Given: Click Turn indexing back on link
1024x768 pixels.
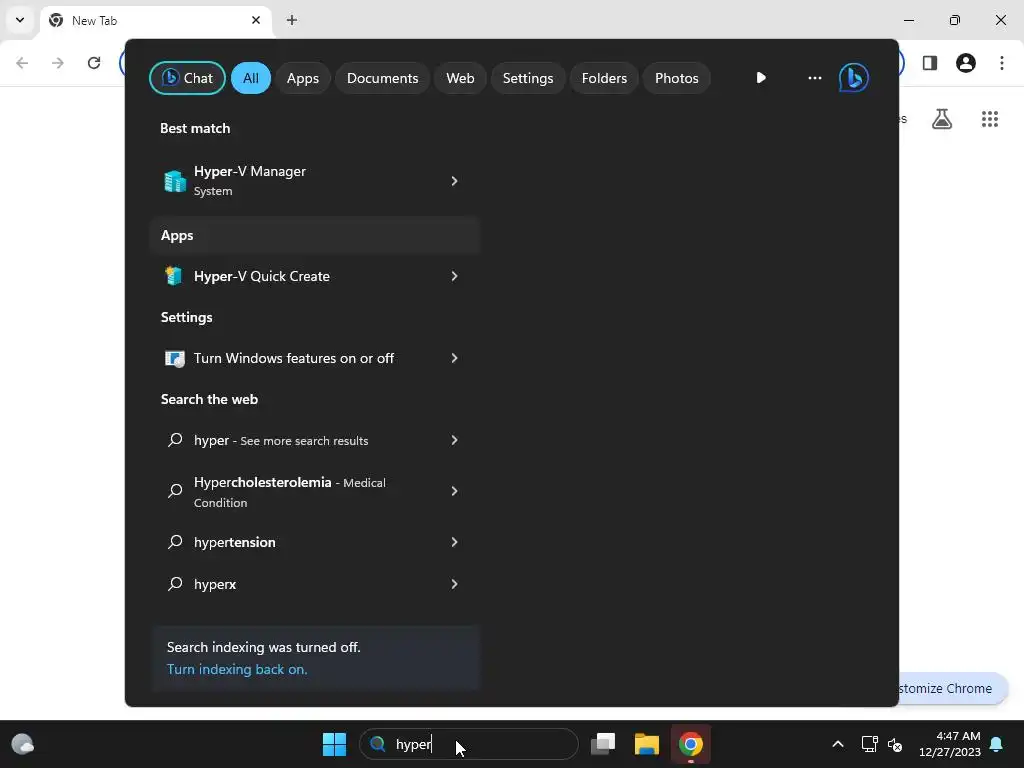Looking at the screenshot, I should [x=237, y=669].
